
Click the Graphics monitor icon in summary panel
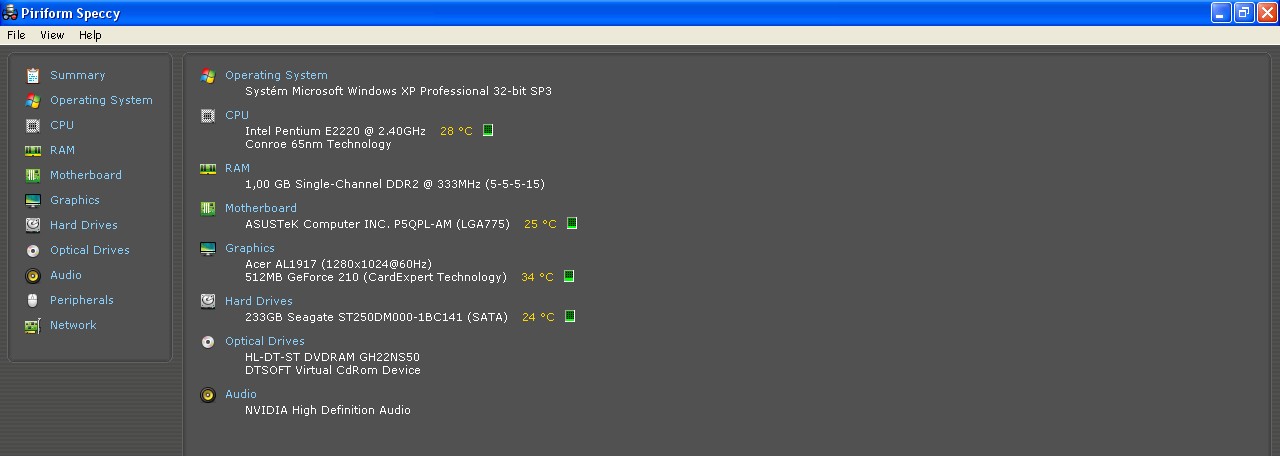tap(208, 248)
